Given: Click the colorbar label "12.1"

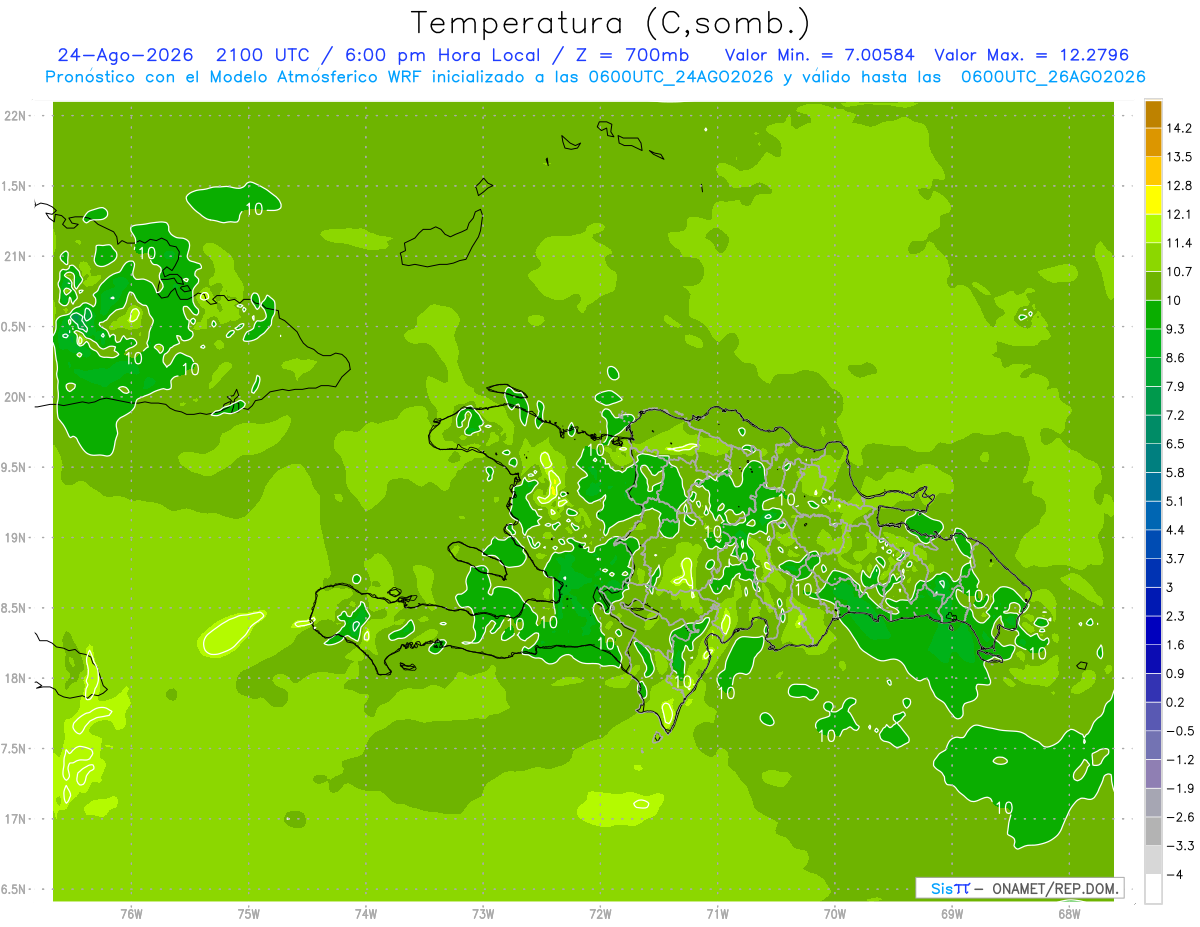Looking at the screenshot, I should [1179, 215].
